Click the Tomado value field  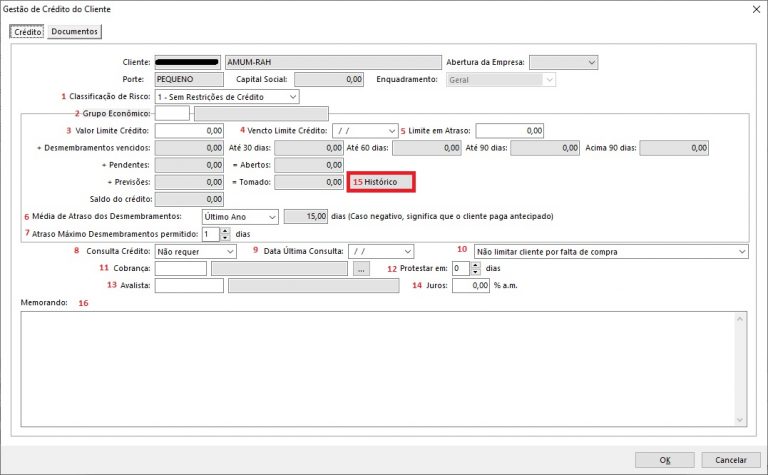[309, 182]
